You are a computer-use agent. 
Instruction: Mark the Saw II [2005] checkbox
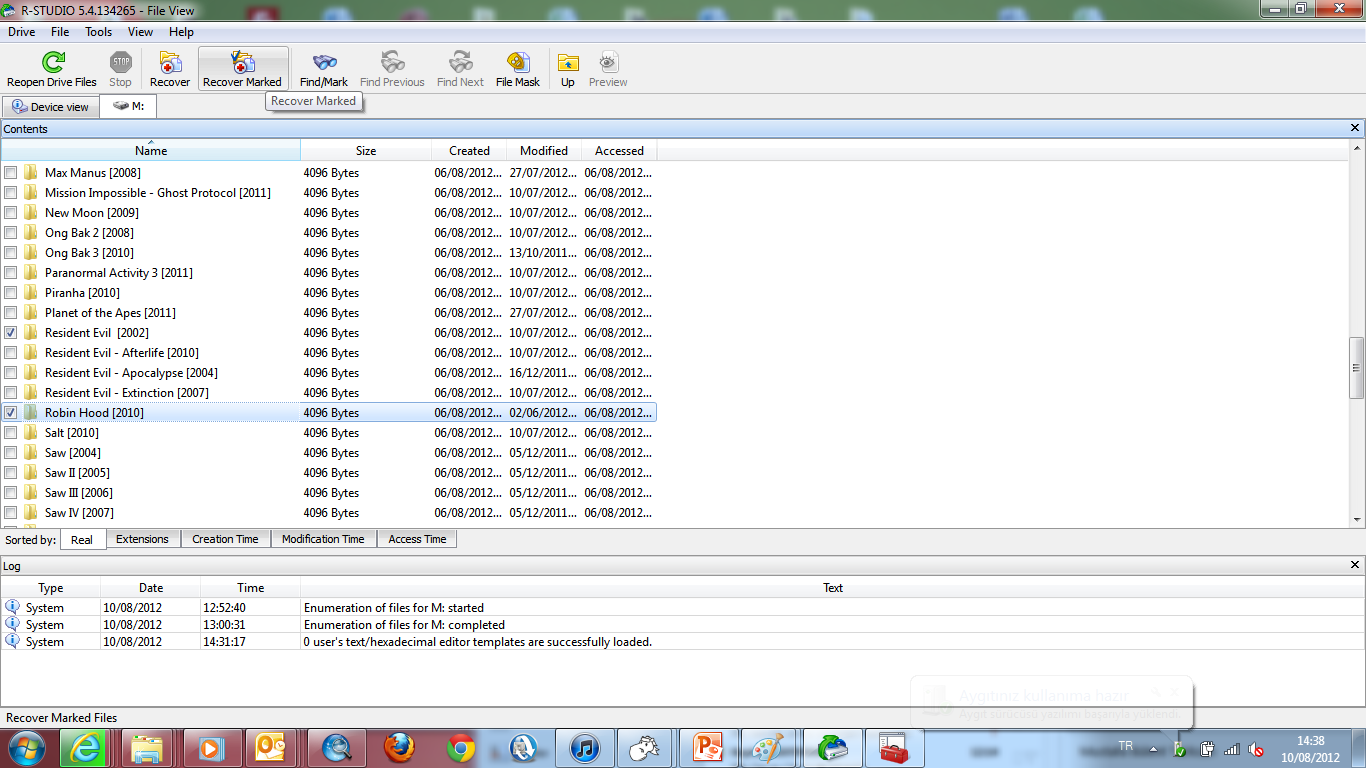(x=11, y=472)
